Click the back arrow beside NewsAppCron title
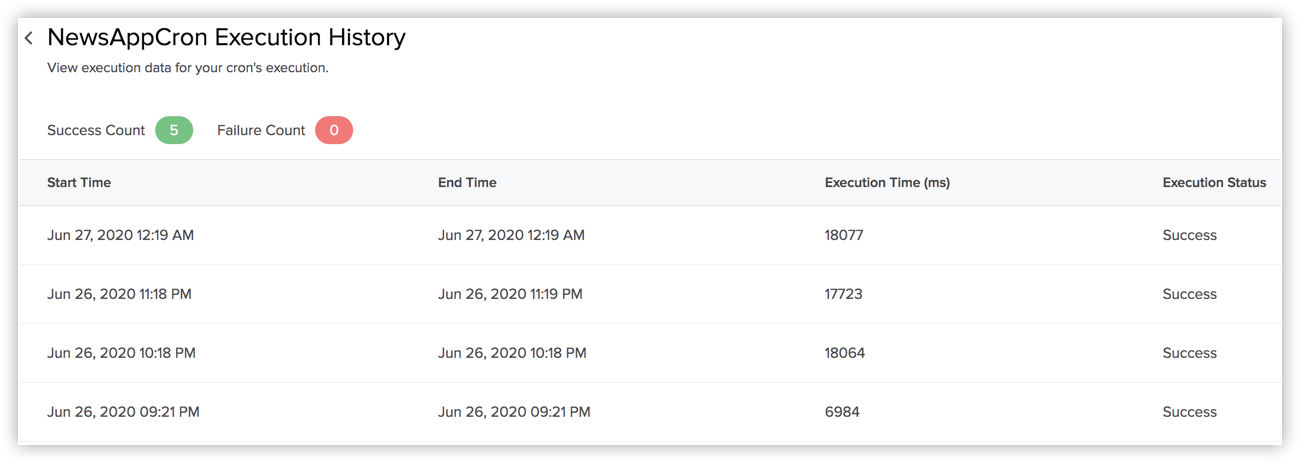The height and width of the screenshot is (463, 1300). (29, 38)
